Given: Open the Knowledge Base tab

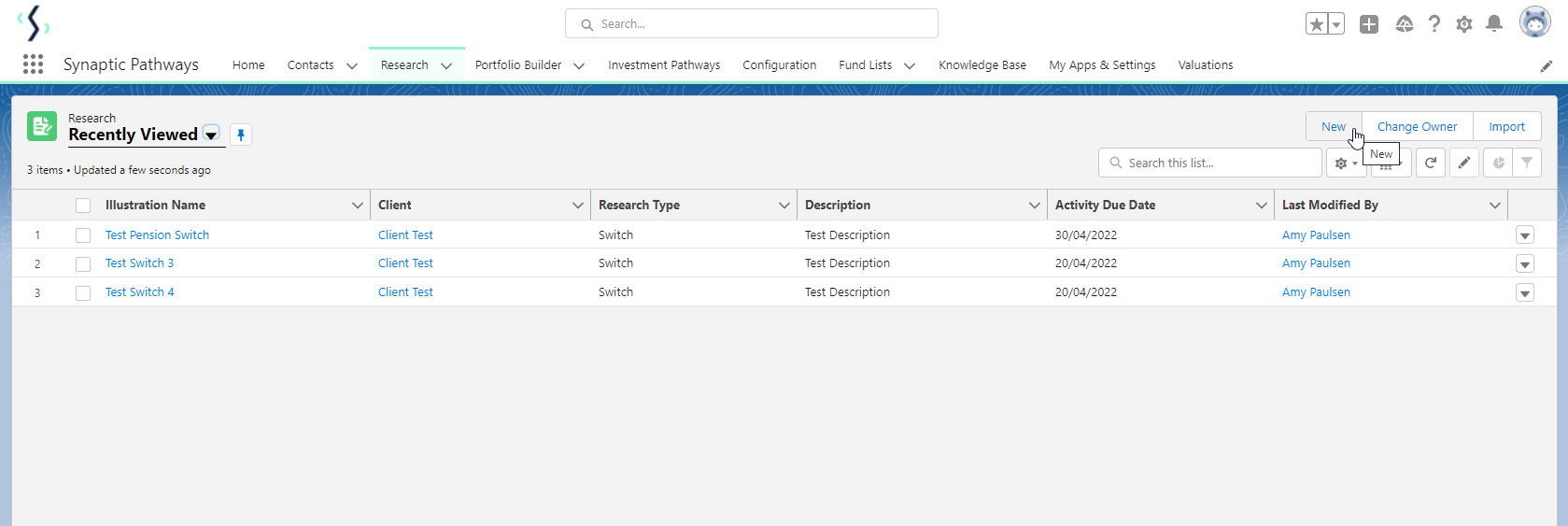Looking at the screenshot, I should (x=982, y=65).
